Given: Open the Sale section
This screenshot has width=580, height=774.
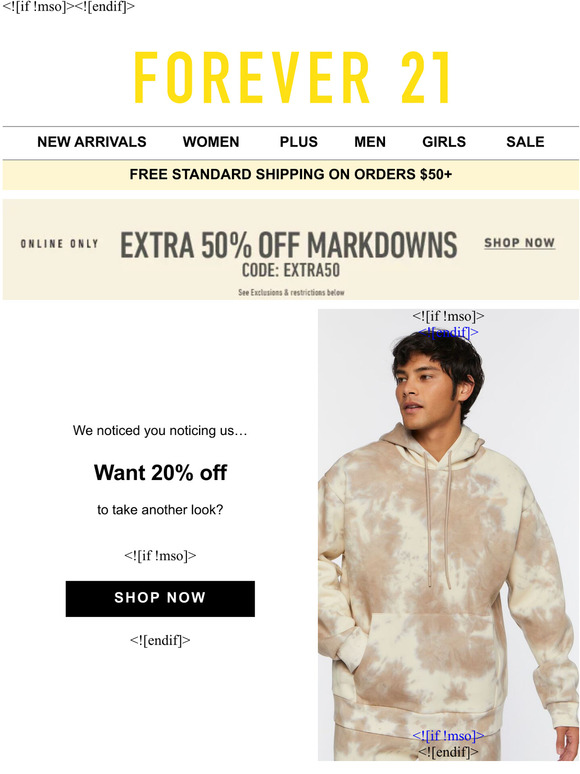Looking at the screenshot, I should click(525, 142).
